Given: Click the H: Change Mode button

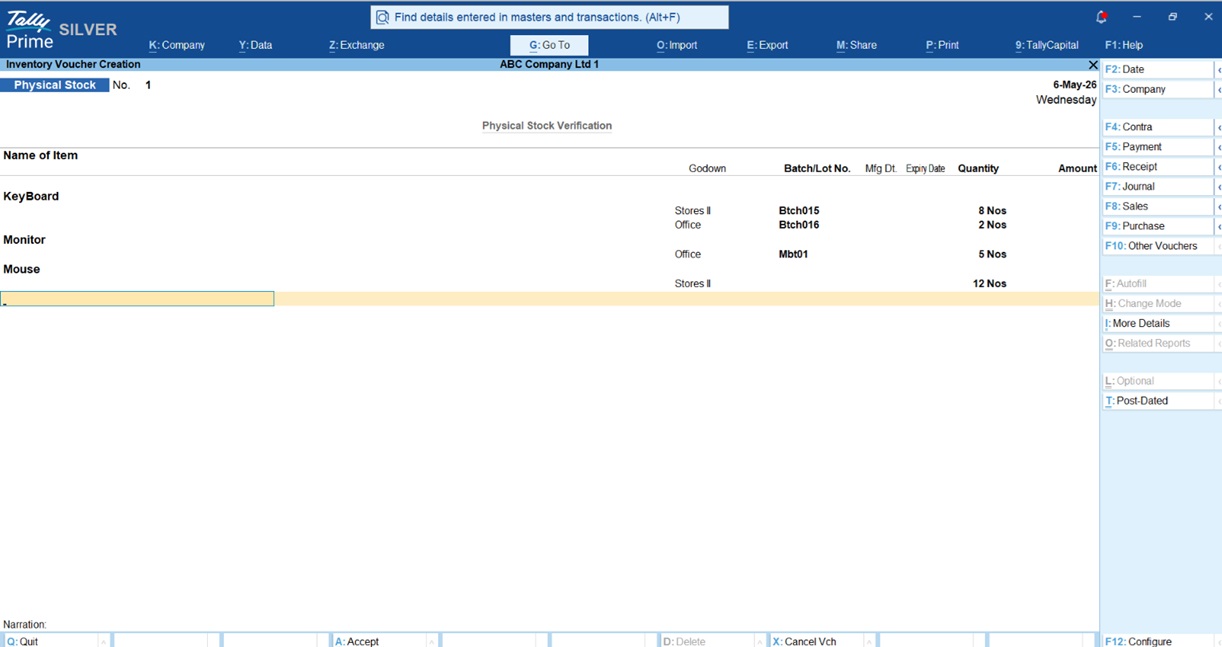Looking at the screenshot, I should tap(1157, 304).
